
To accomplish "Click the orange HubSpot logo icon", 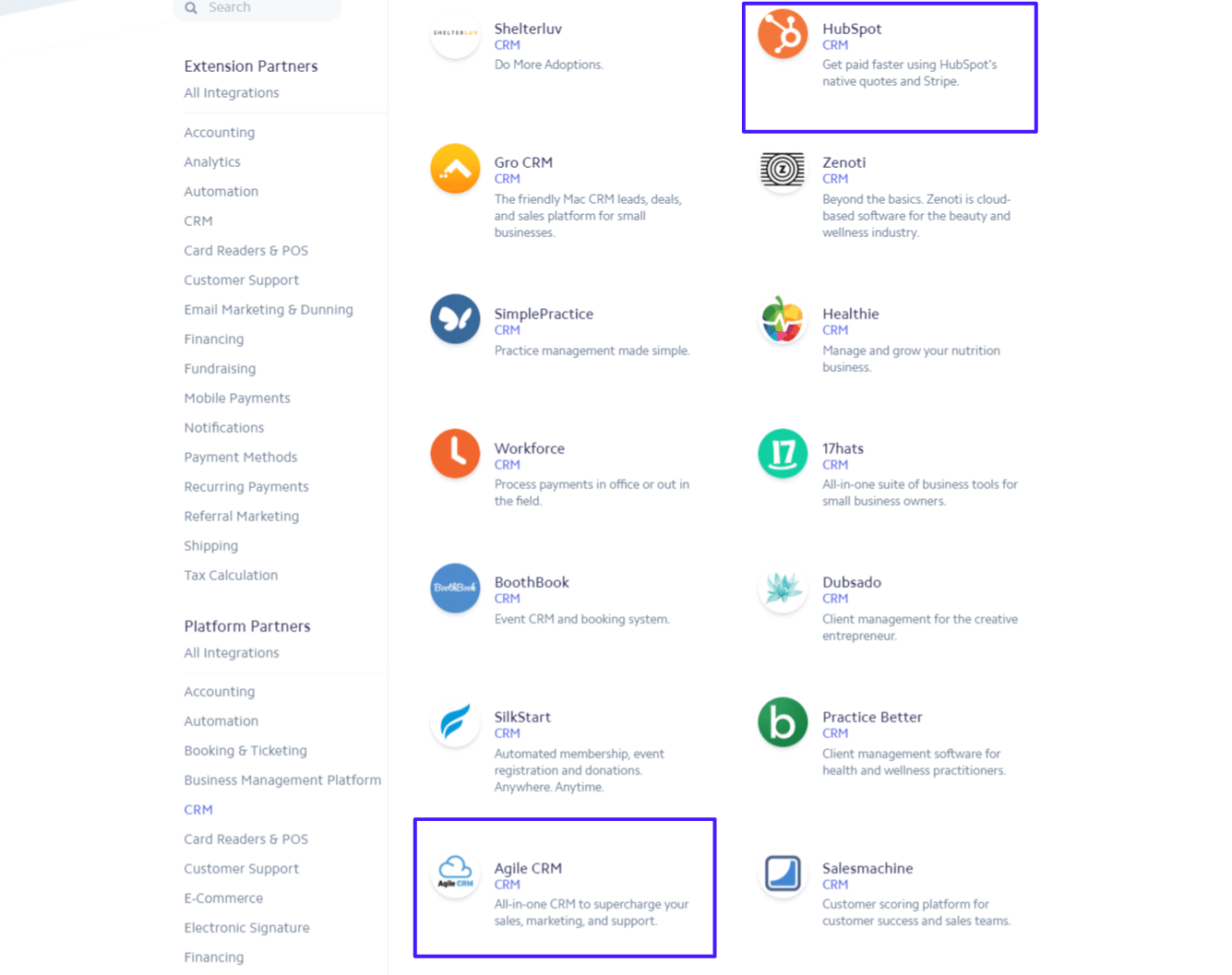I will [x=783, y=33].
